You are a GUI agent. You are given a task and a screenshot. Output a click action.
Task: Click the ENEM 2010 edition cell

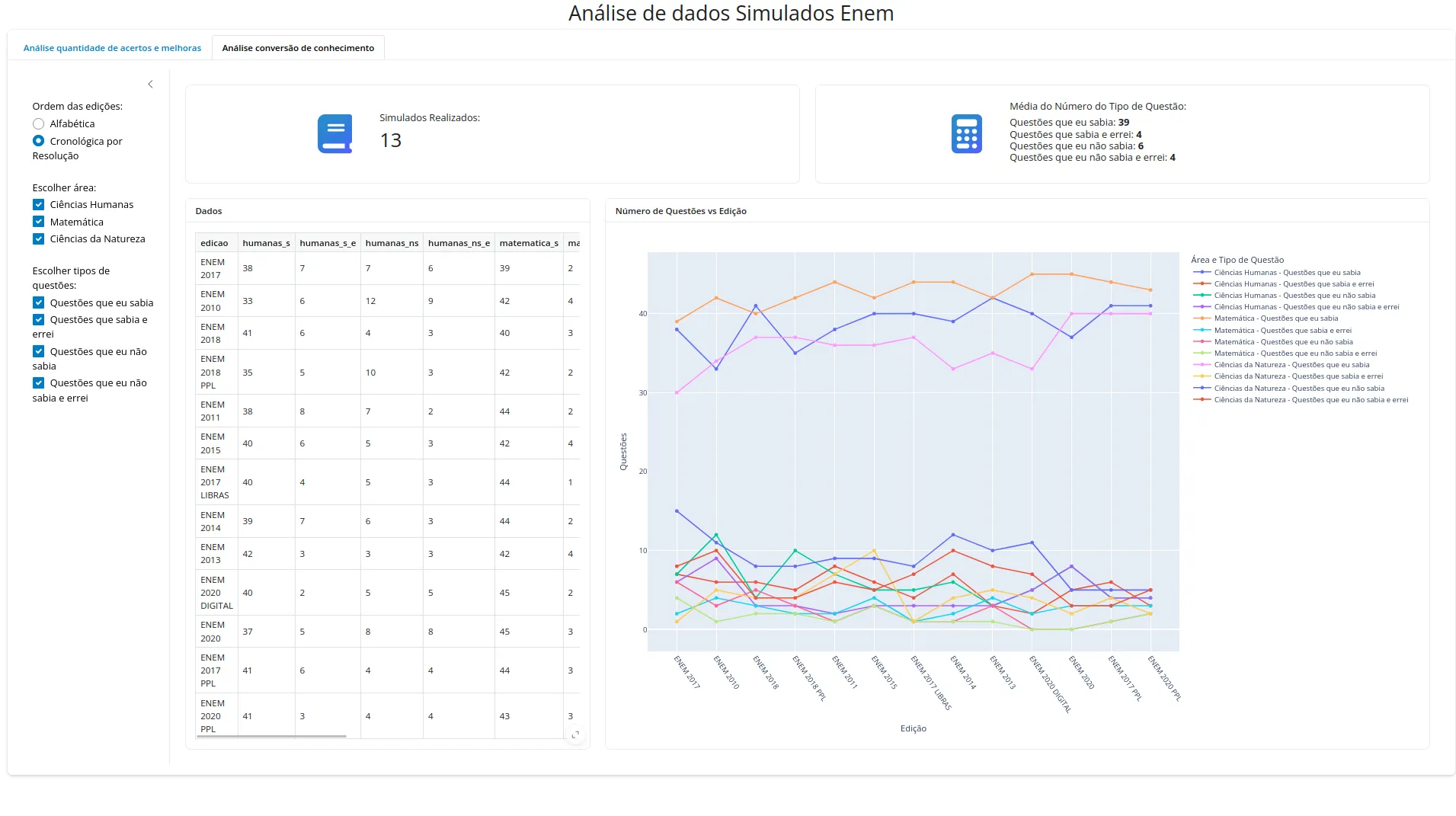click(x=216, y=301)
